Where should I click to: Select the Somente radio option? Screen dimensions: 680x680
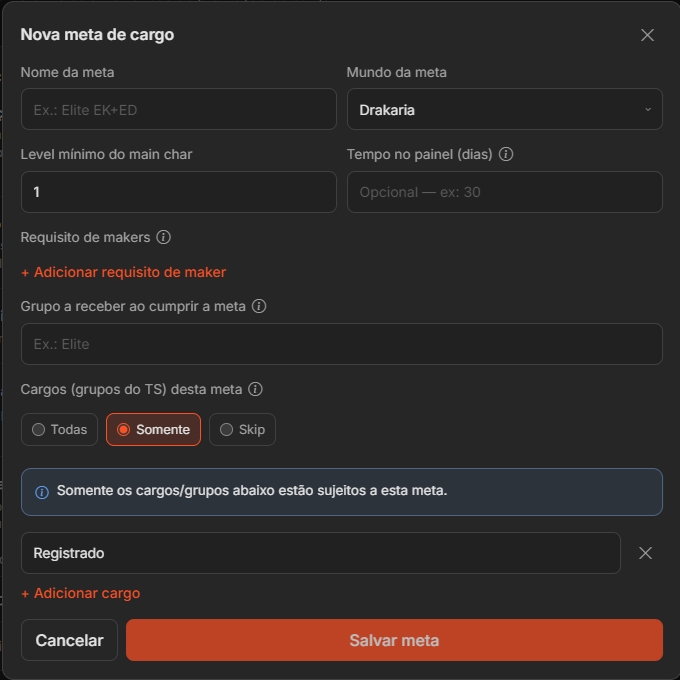(154, 429)
